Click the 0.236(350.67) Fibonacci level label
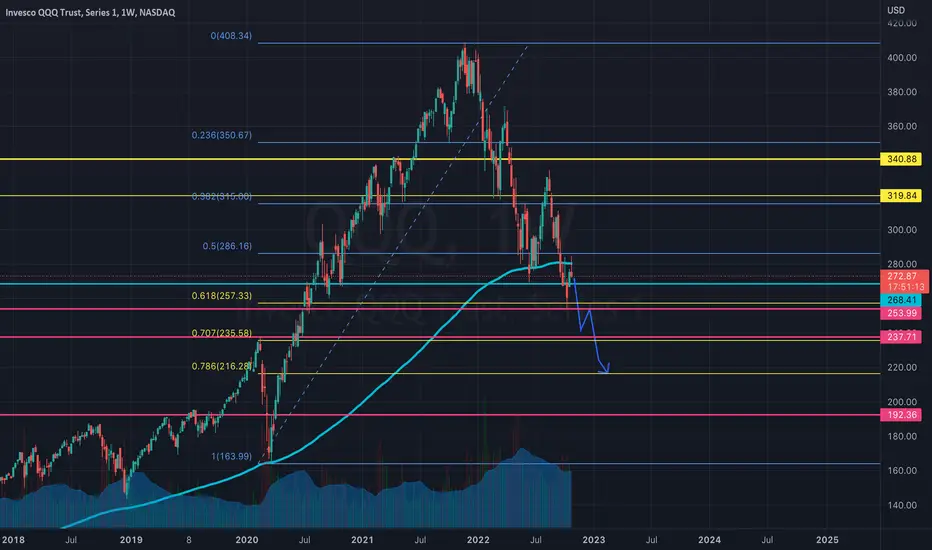The image size is (932, 550). [222, 135]
